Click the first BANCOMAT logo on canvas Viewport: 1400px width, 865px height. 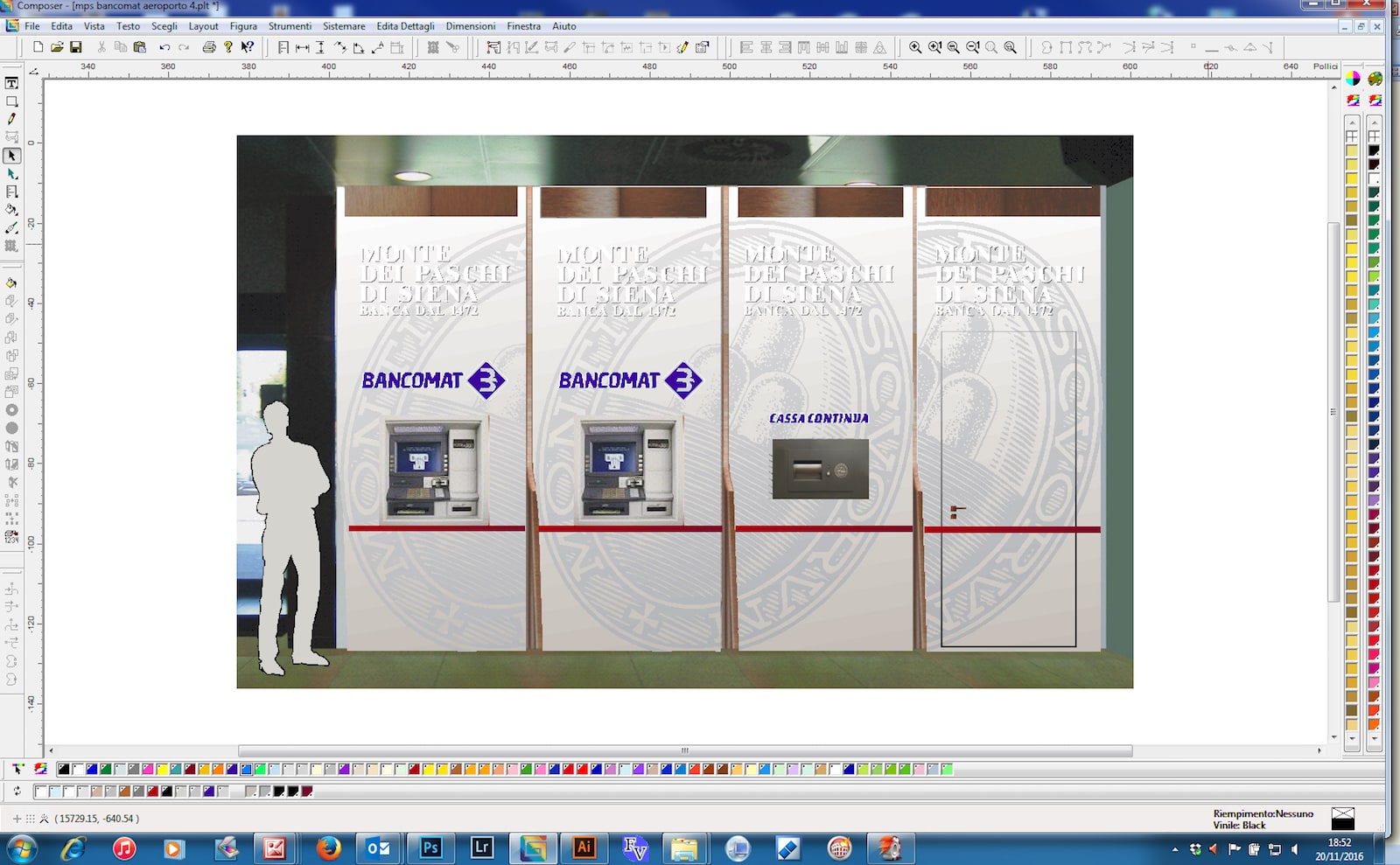click(434, 380)
